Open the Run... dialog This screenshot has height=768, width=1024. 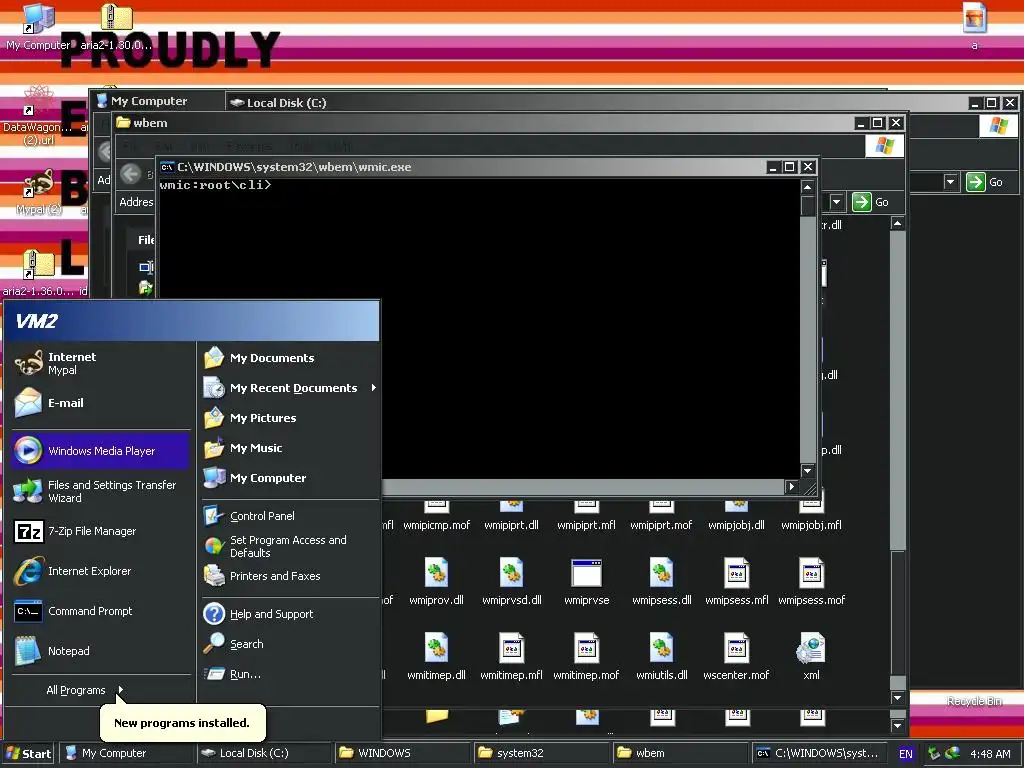point(290,674)
